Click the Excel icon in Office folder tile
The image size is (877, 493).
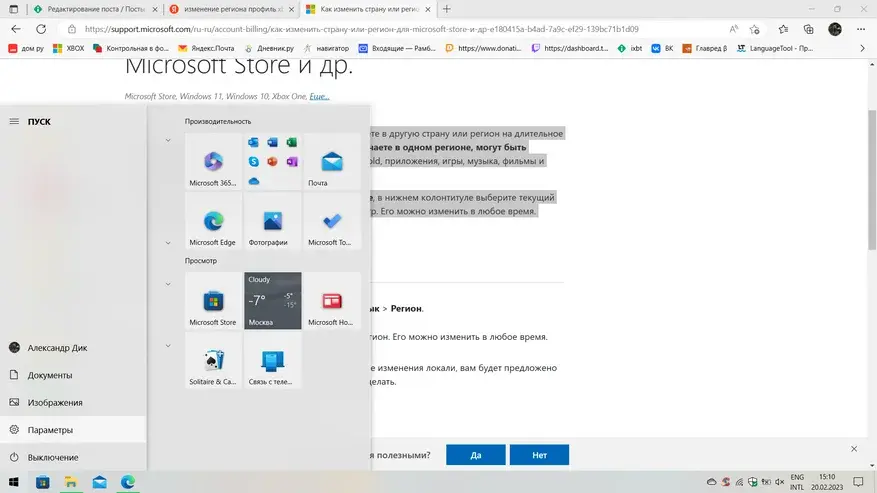[x=291, y=143]
